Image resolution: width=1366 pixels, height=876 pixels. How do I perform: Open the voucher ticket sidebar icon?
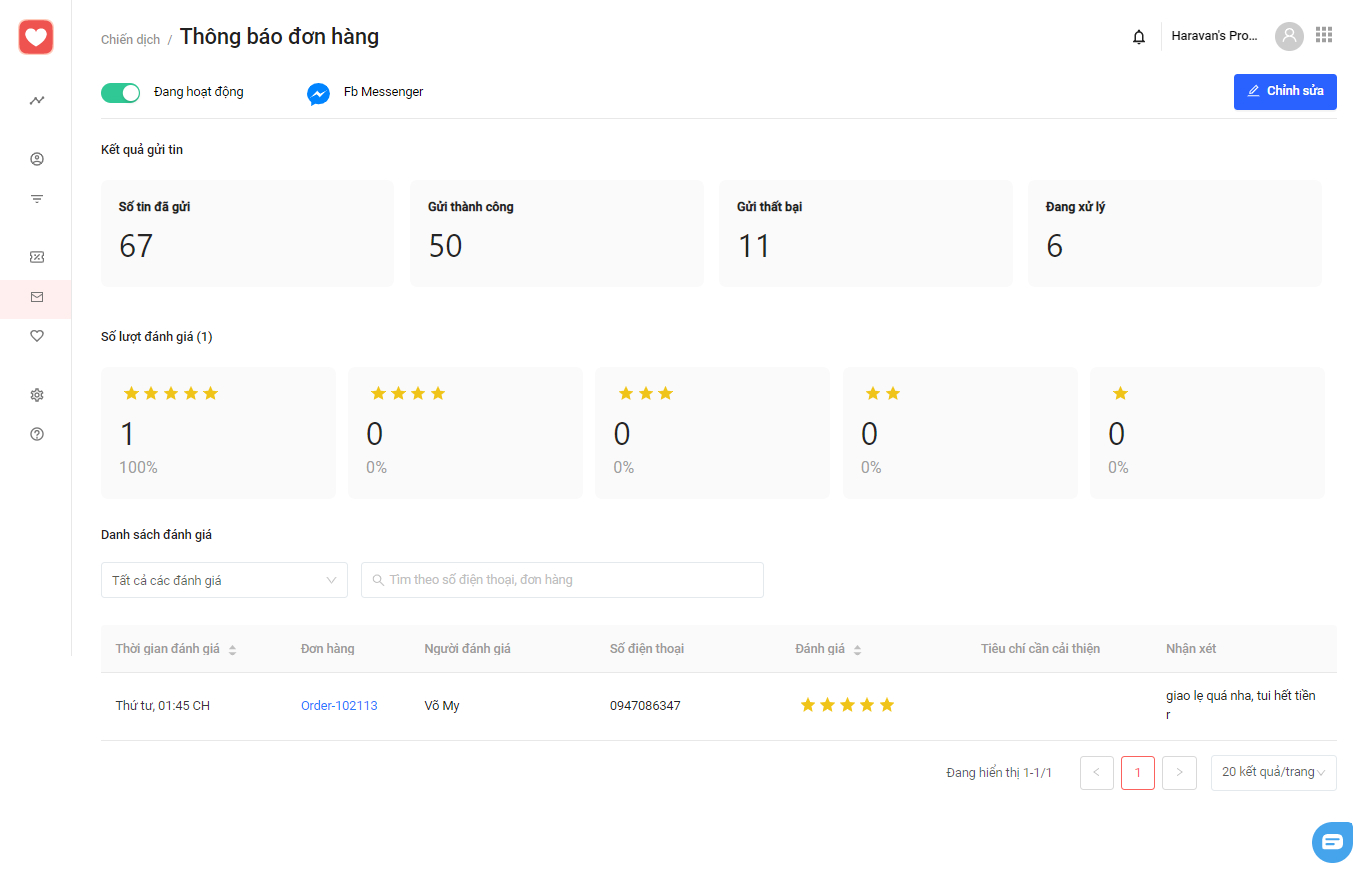37,257
